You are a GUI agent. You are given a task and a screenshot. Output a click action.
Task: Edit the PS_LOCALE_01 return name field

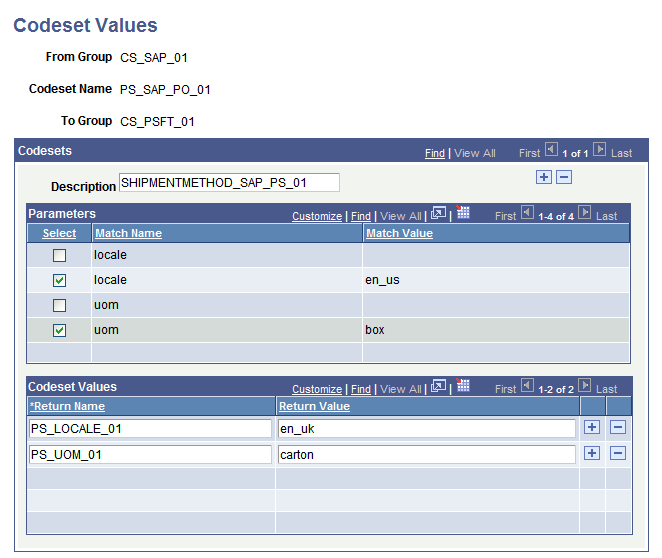[150, 429]
